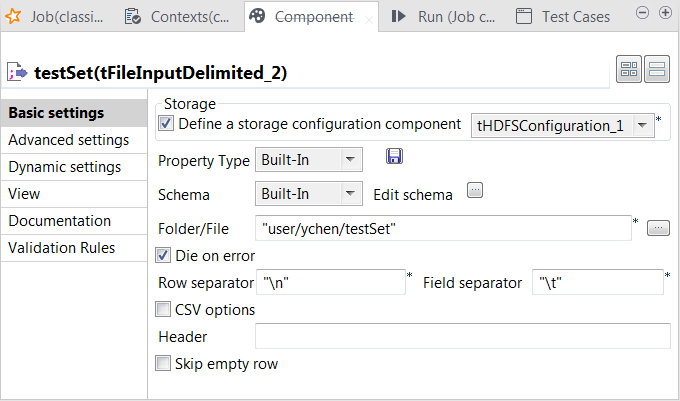The image size is (680, 401).
Task: Enable the CSV options checkbox
Action: pyautogui.click(x=164, y=310)
